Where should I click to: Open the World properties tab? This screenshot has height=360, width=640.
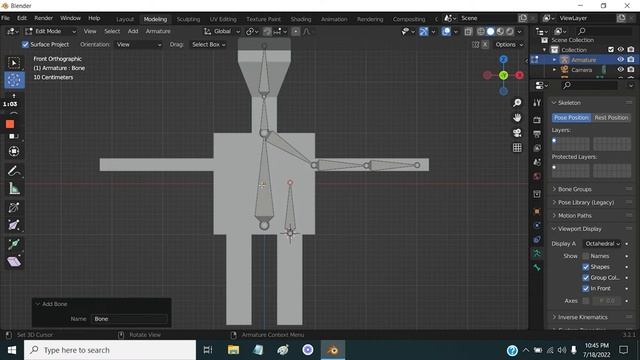[537, 176]
